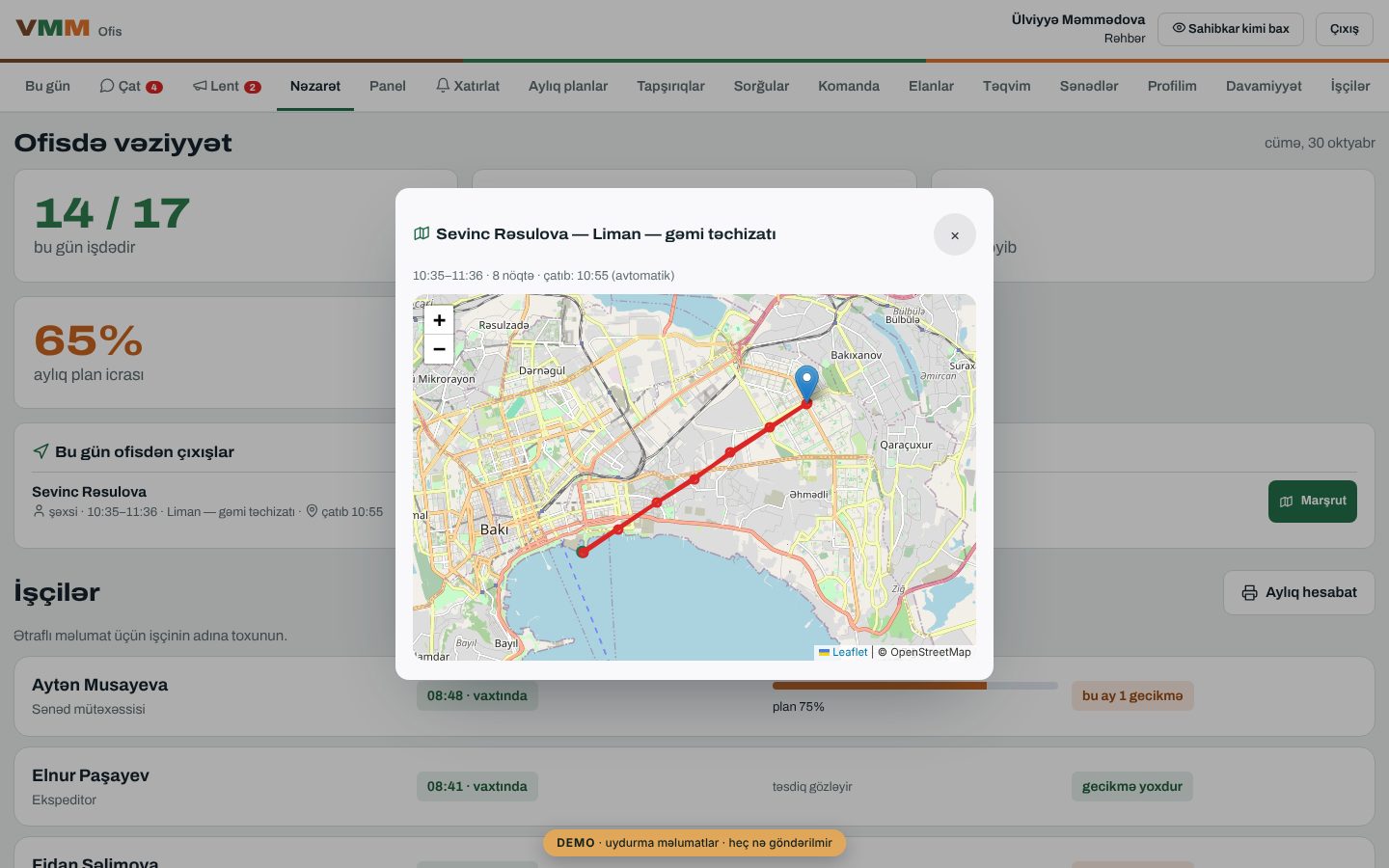Click the Çıxış logout button
The width and height of the screenshot is (1389, 868).
click(1345, 29)
